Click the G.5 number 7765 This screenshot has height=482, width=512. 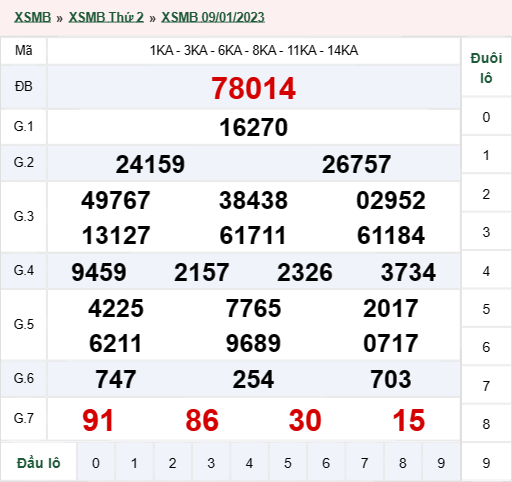(x=253, y=308)
